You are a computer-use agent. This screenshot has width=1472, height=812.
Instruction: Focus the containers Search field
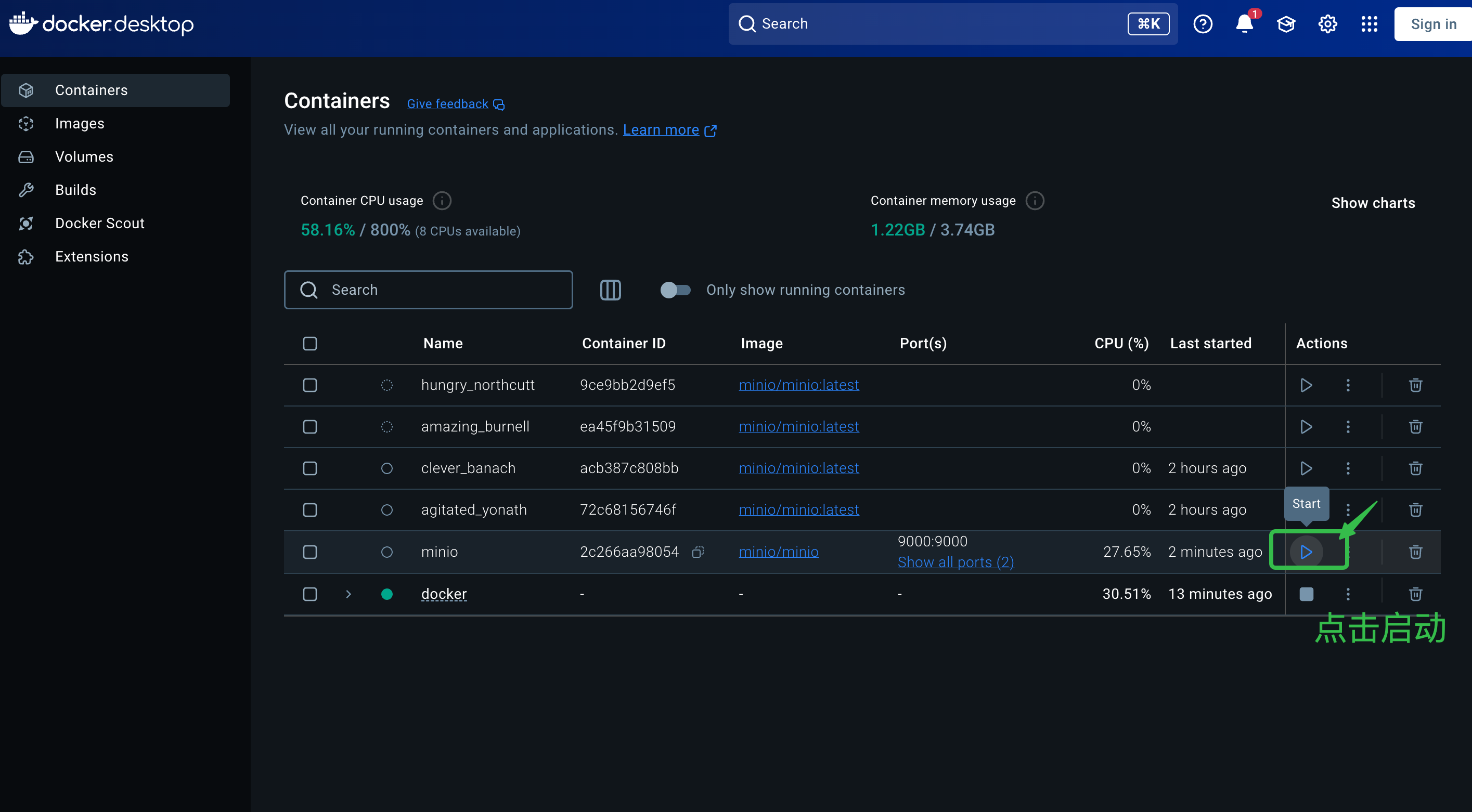[429, 290]
